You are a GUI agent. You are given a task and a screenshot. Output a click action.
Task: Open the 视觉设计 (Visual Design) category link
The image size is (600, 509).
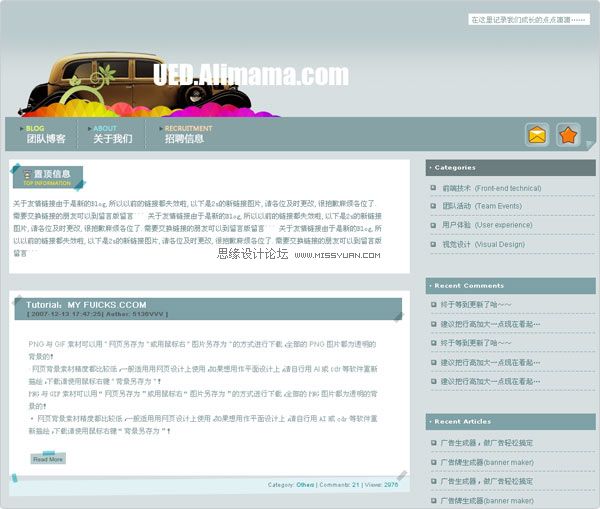(483, 244)
